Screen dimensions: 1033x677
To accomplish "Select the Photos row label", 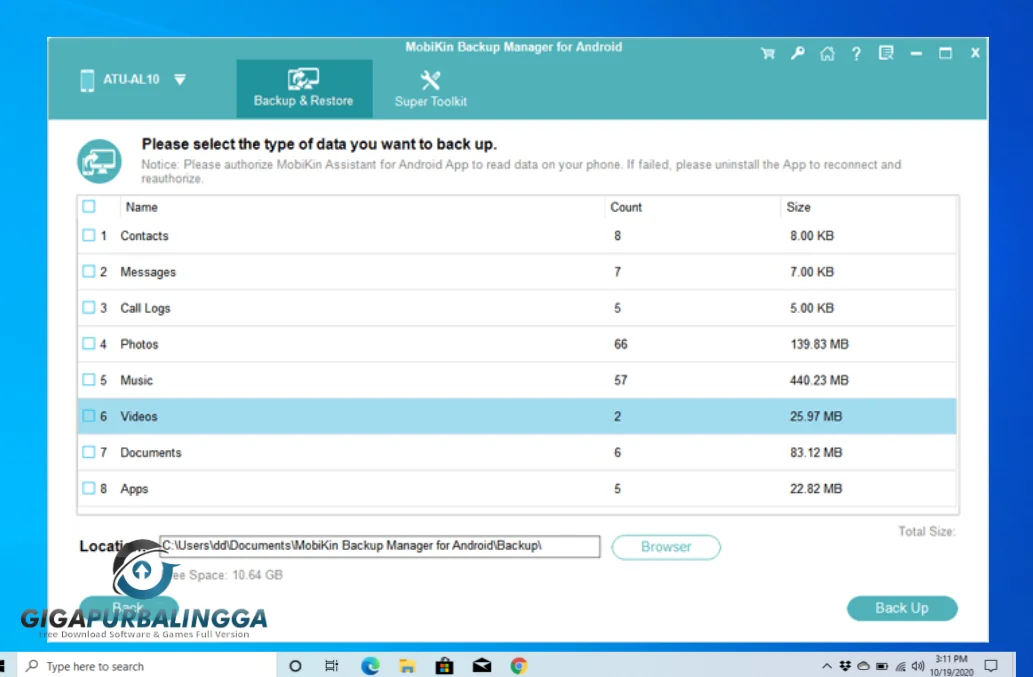I will pyautogui.click(x=139, y=344).
